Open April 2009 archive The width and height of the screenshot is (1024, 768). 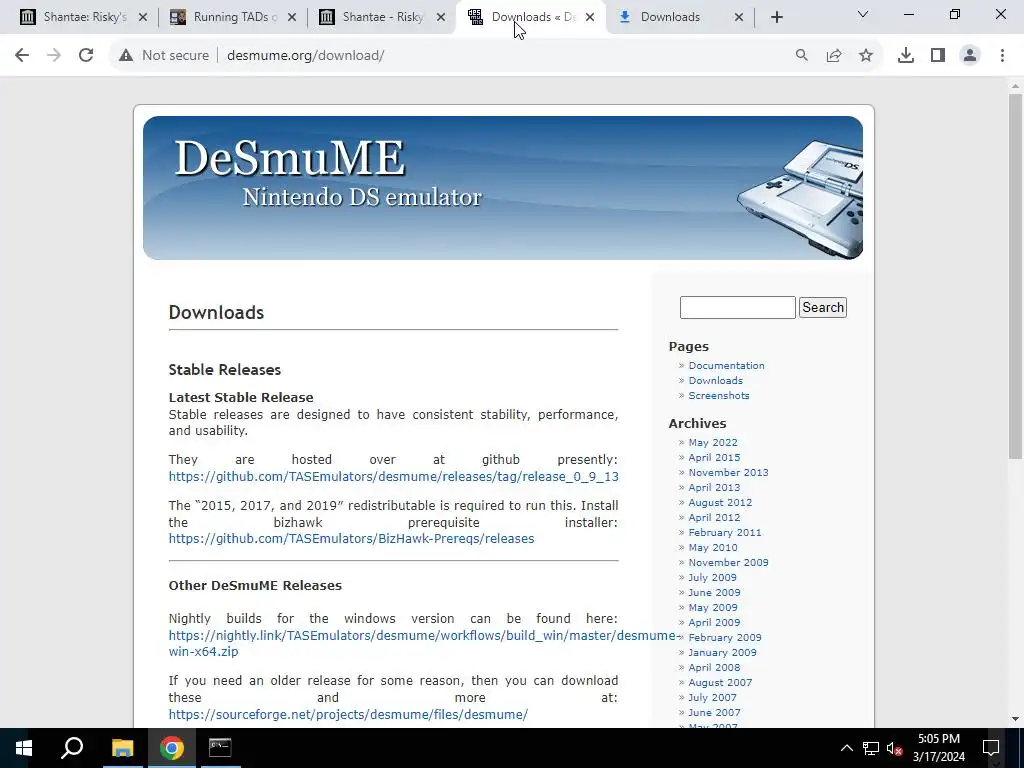[714, 623]
